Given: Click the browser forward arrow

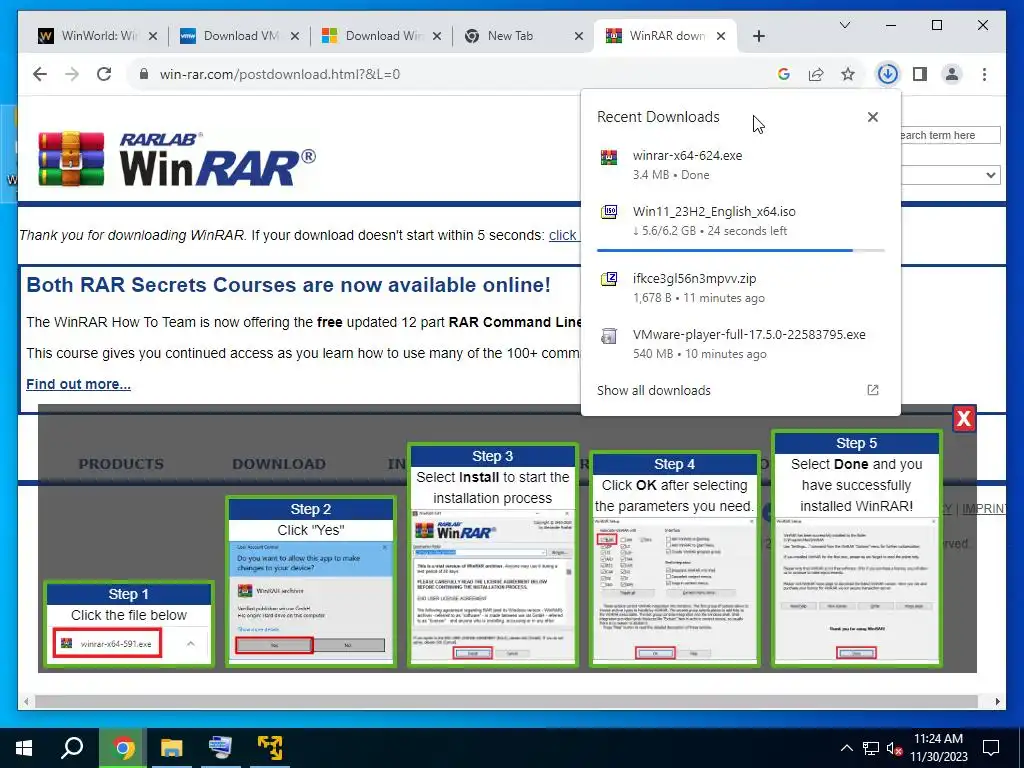Looking at the screenshot, I should [x=72, y=74].
